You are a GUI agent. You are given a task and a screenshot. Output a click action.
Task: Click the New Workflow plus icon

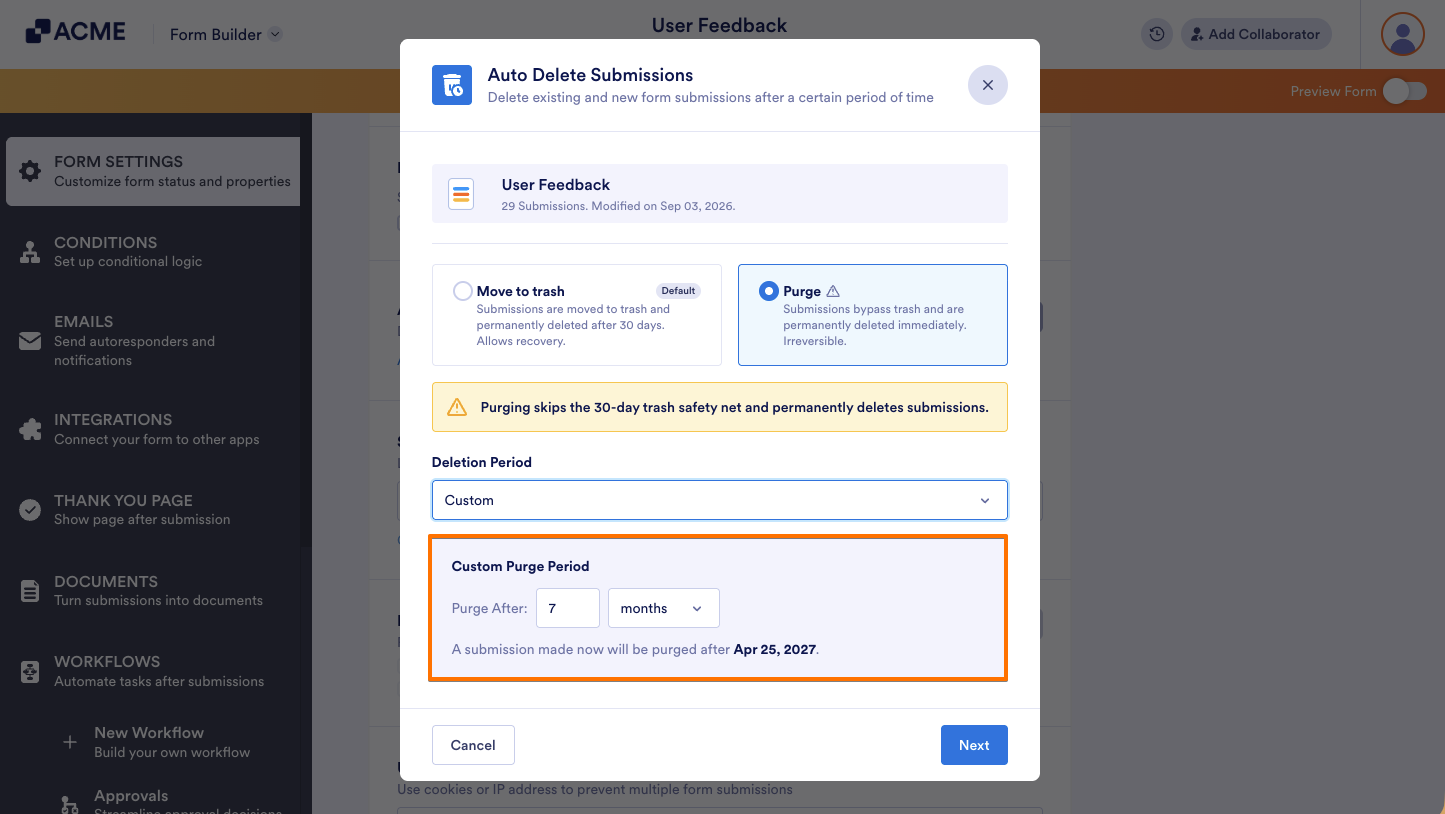pos(70,742)
